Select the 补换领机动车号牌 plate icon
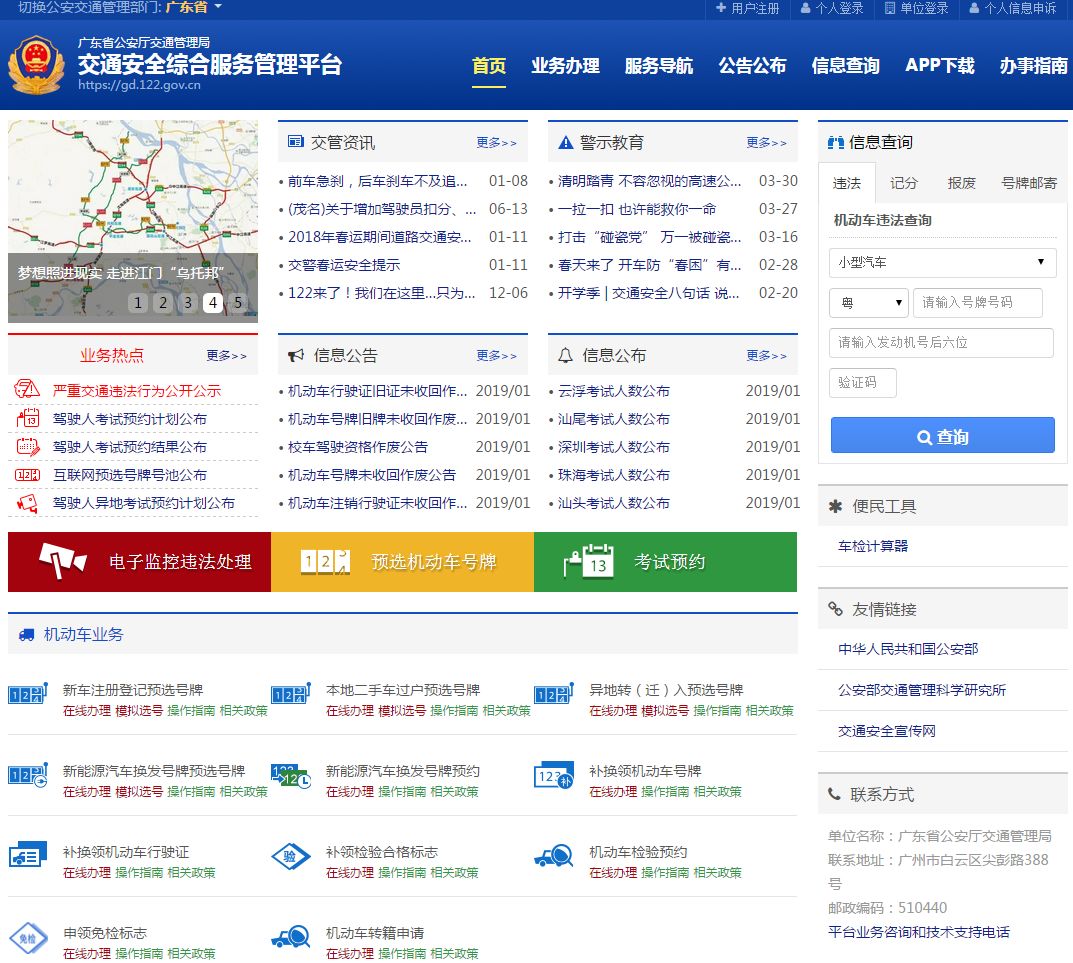The image size is (1073, 963). pyautogui.click(x=554, y=772)
